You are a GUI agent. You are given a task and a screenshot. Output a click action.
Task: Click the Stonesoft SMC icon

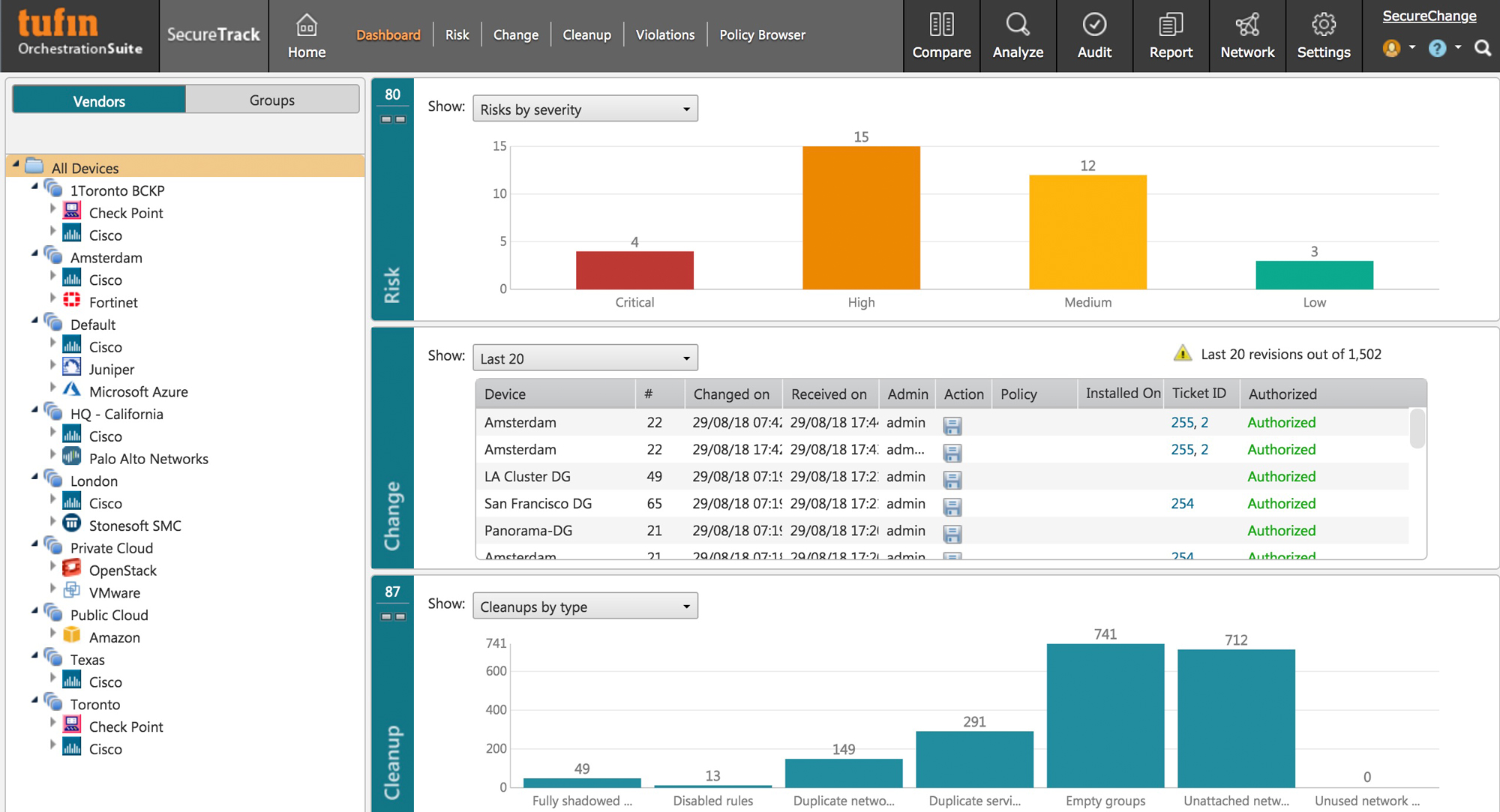(x=72, y=523)
